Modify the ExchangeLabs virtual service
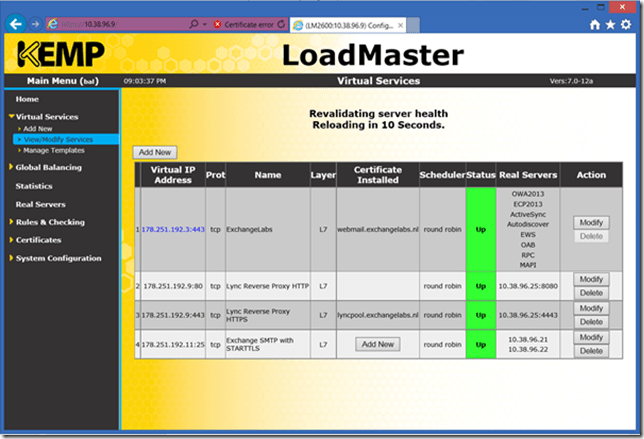This screenshot has width=644, height=439. coord(591,222)
